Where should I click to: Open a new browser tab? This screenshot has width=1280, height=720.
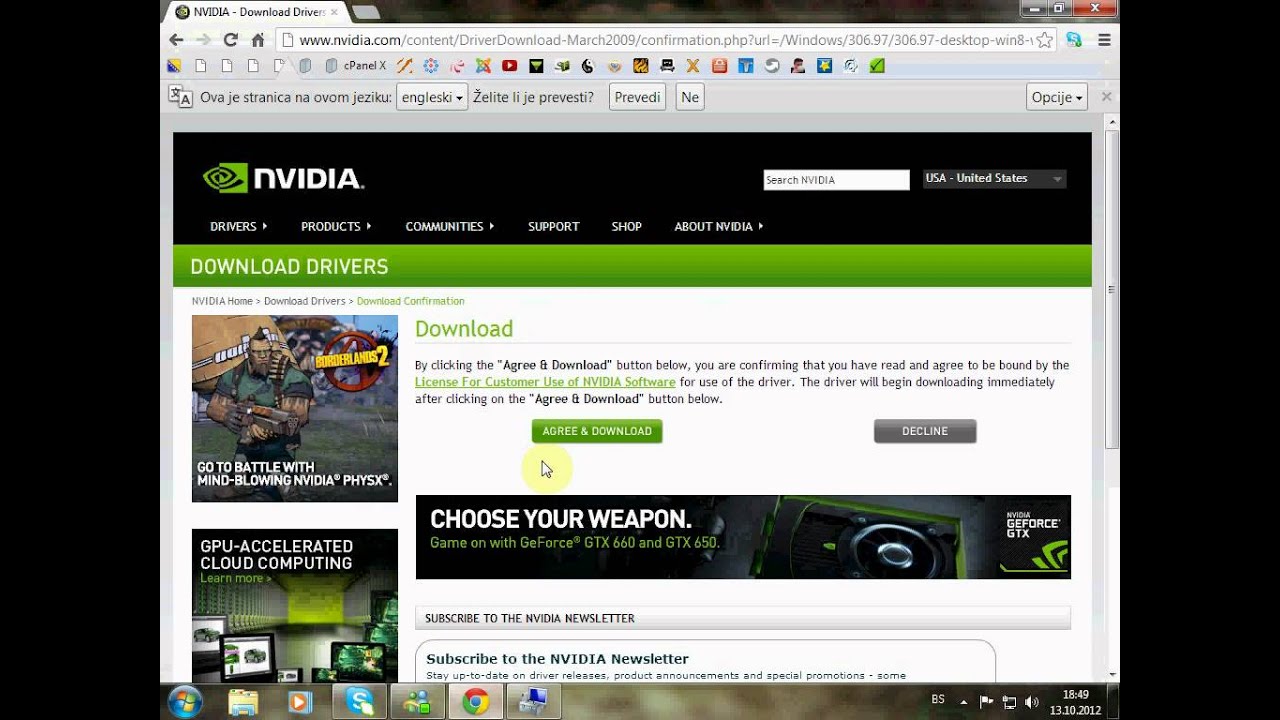(x=365, y=12)
